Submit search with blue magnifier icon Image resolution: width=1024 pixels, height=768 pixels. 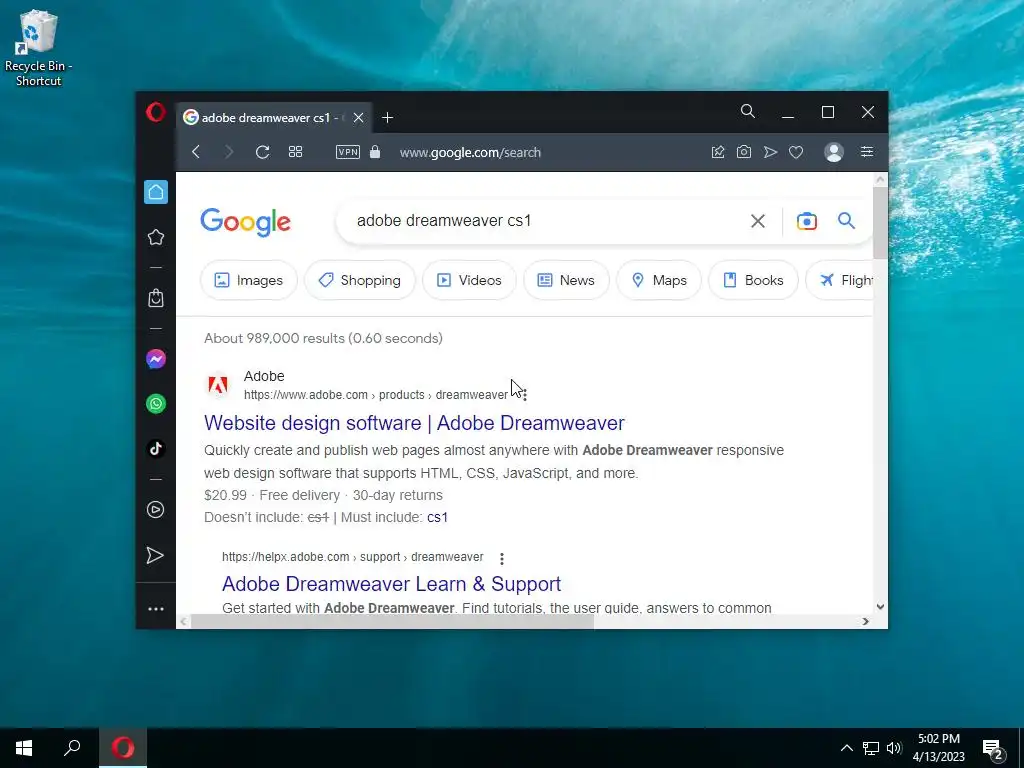click(x=846, y=221)
